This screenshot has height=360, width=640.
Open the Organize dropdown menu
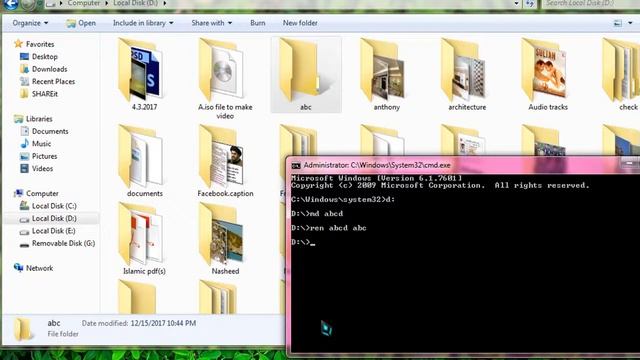30,23
